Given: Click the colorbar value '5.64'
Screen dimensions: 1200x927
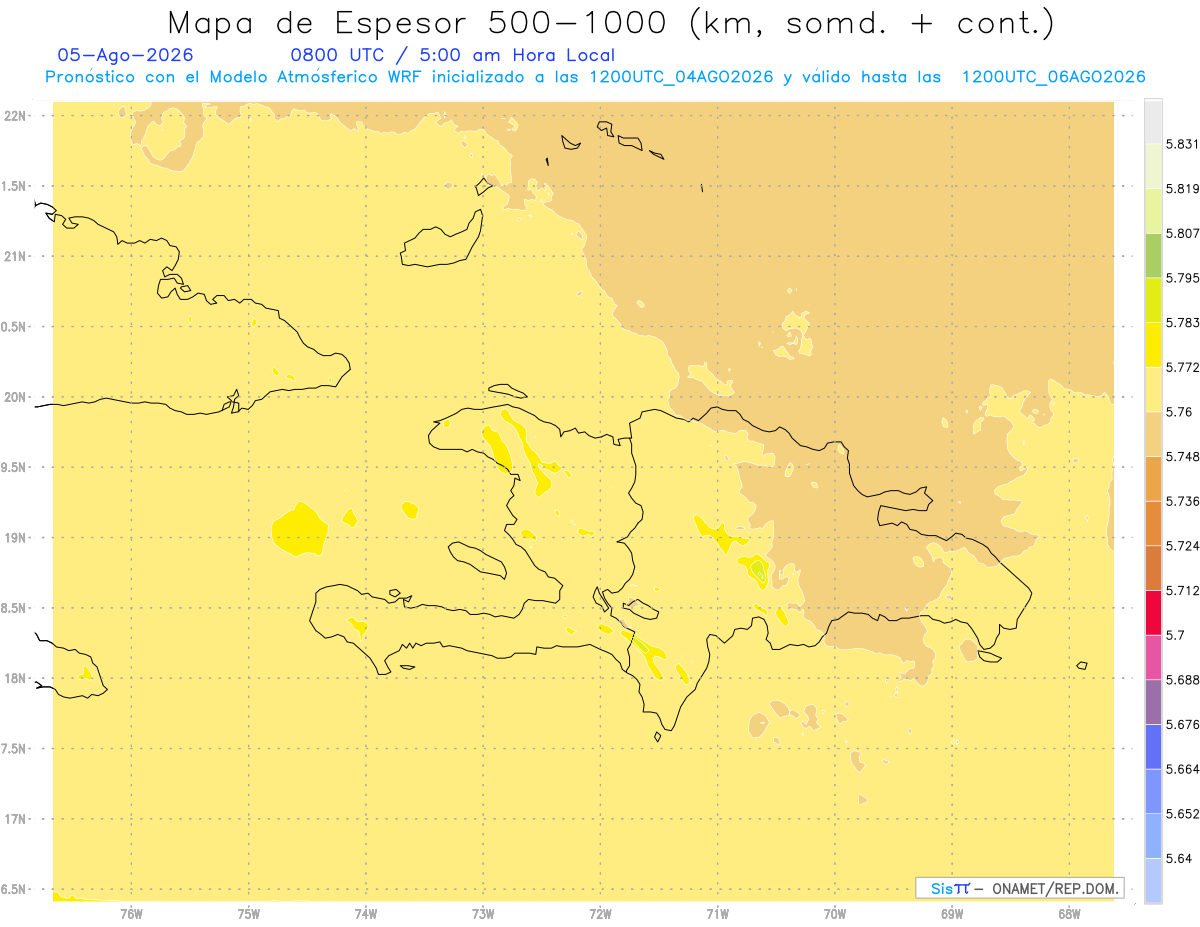Looking at the screenshot, I should pos(1179,858).
